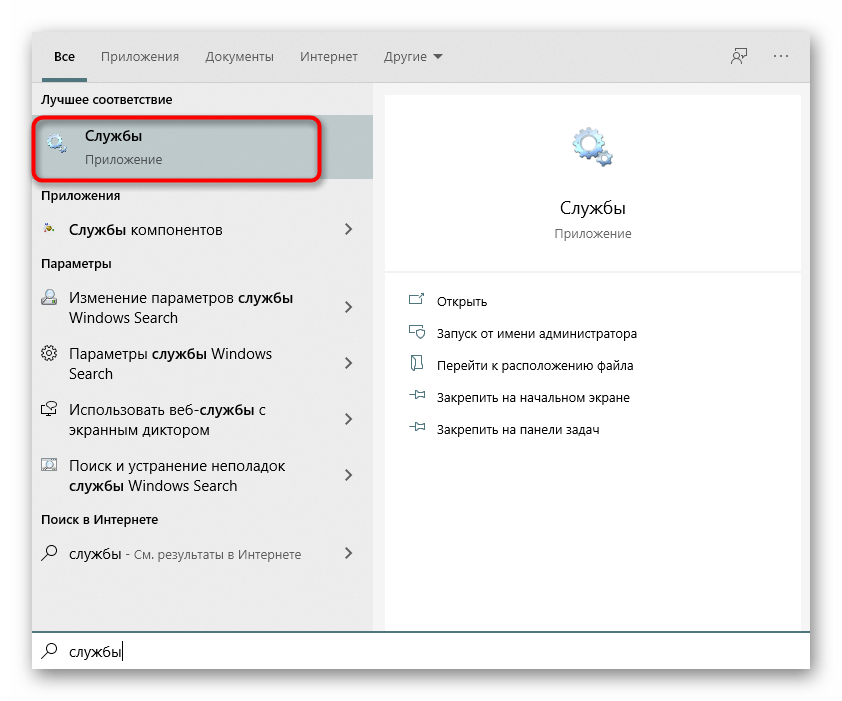The image size is (842, 701).
Task: Expand arrow for Параметры службы Windows Search
Action: [x=348, y=363]
